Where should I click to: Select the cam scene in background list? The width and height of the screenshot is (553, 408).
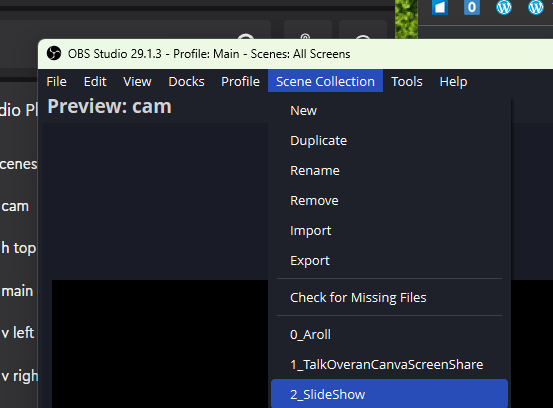point(15,206)
